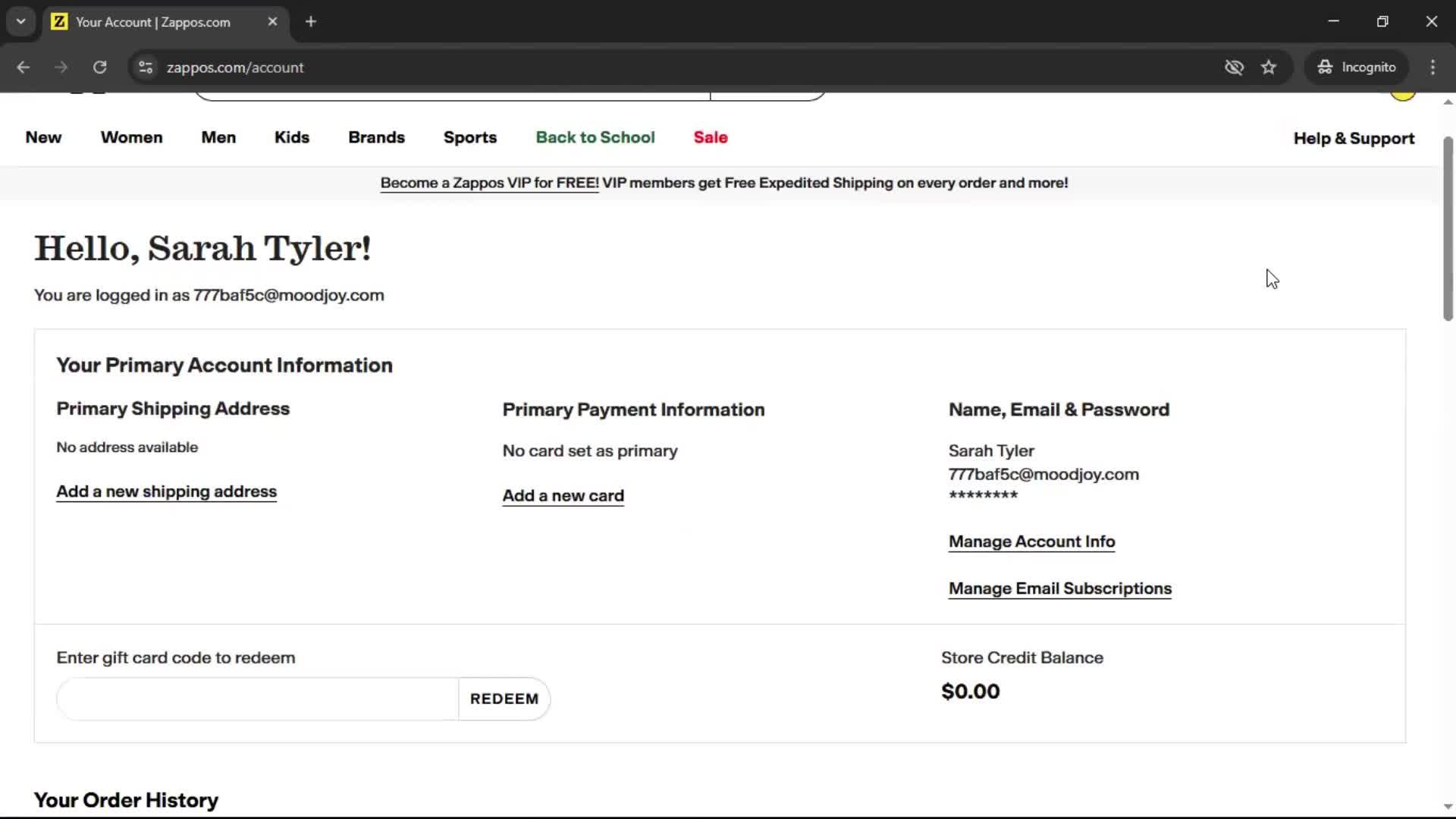
Task: Open Manage Account Info
Action: pyautogui.click(x=1031, y=541)
